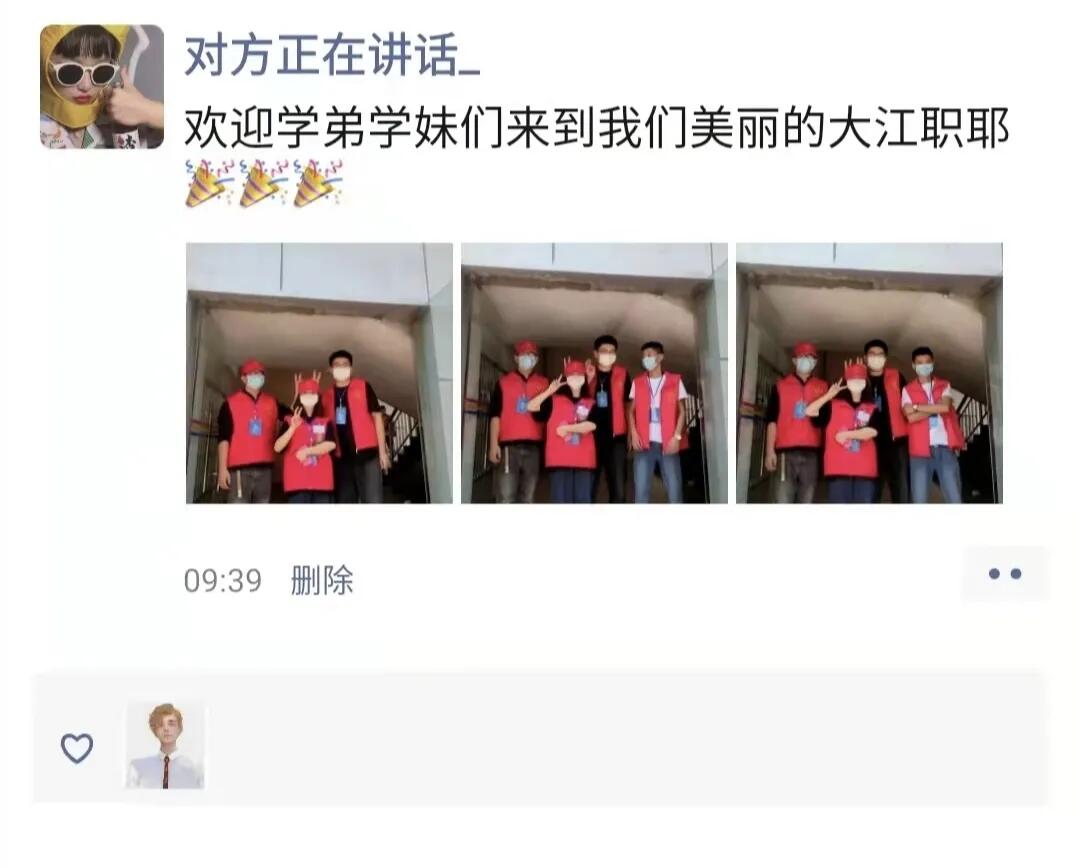Image resolution: width=1080 pixels, height=868 pixels.
Task: Tap arms-crossed person in the third photo
Action: (932, 424)
